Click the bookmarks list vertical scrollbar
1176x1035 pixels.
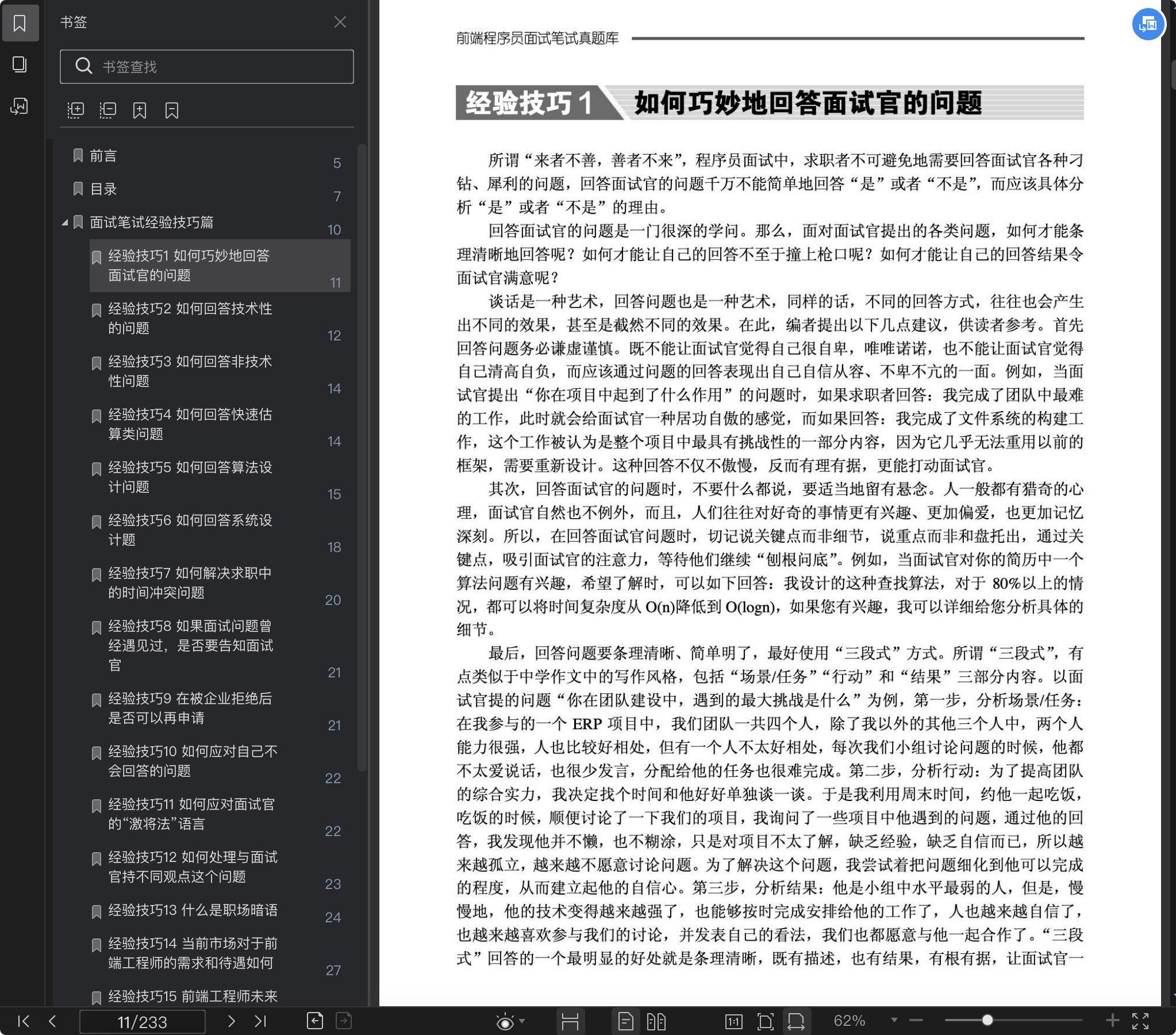coord(362,458)
